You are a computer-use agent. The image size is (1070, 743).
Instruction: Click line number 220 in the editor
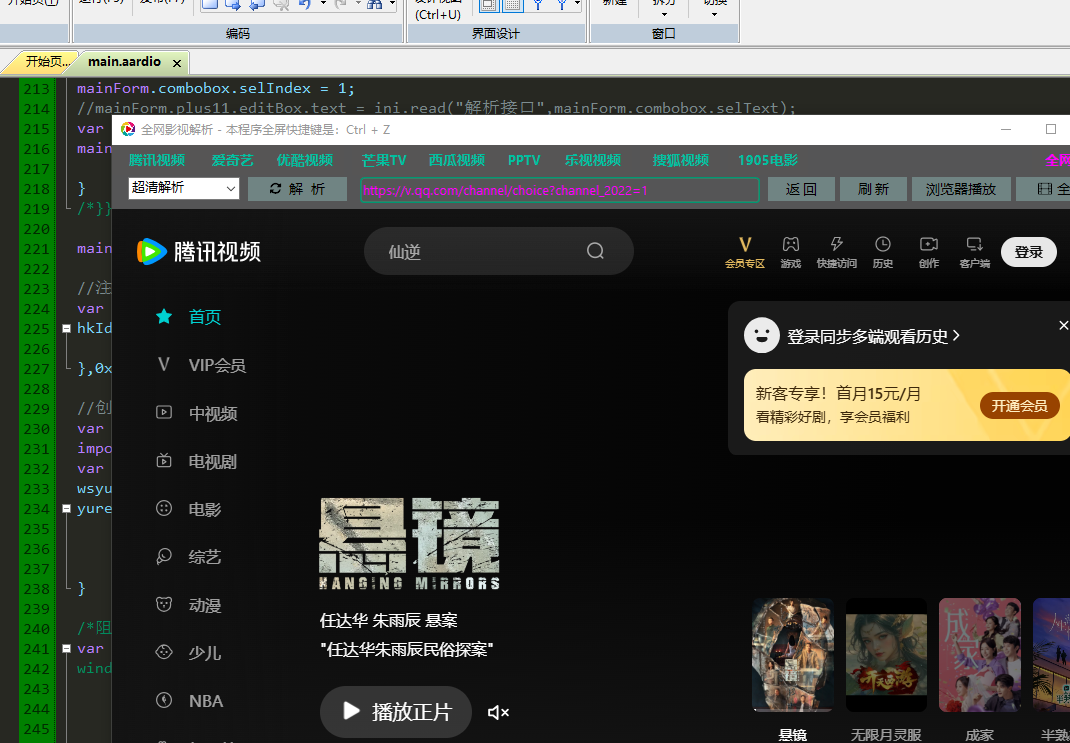(36, 229)
